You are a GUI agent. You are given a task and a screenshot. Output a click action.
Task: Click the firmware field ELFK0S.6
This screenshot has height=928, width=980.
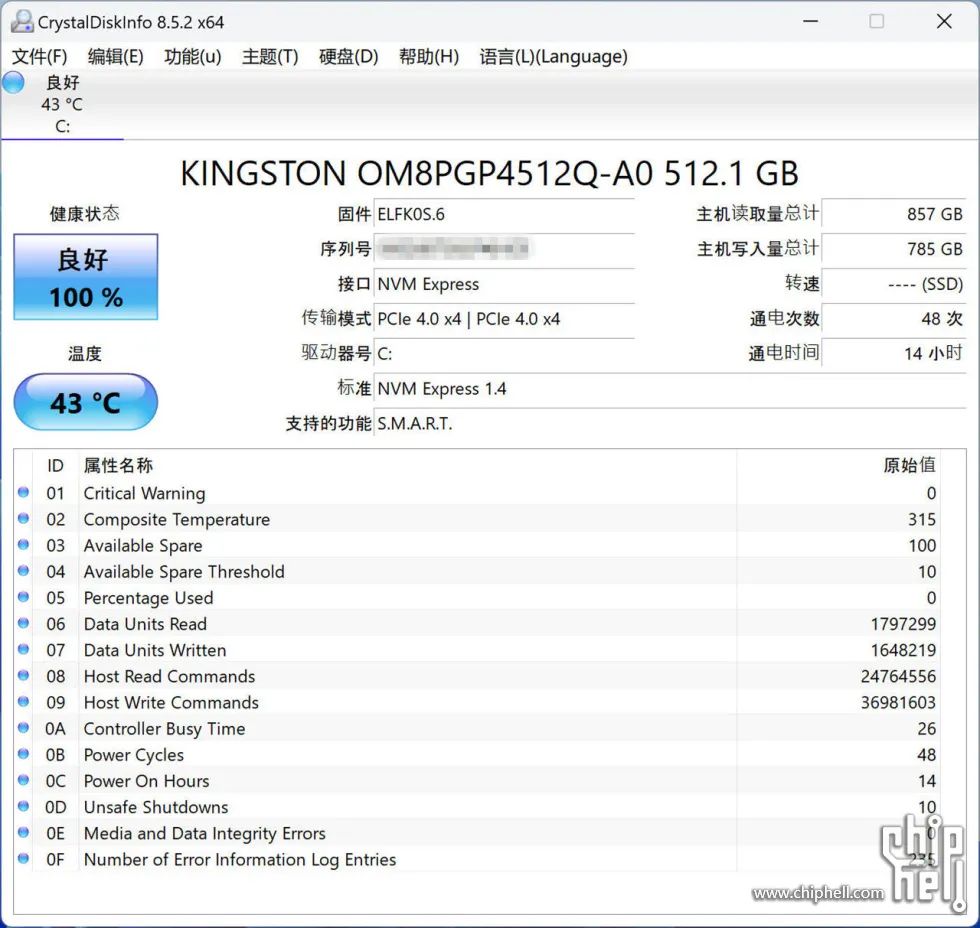click(x=504, y=214)
